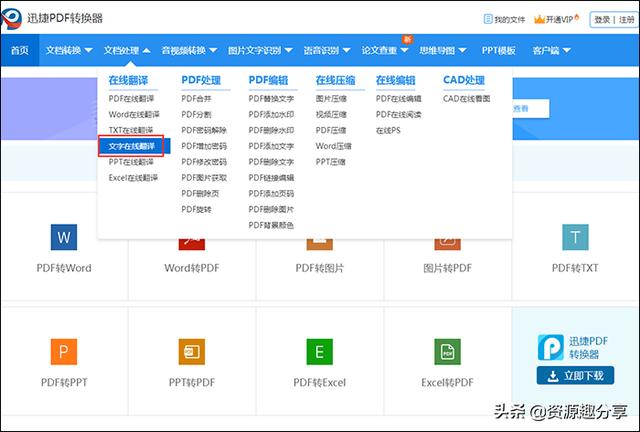Choose PPT压缩 menu entry

331,162
